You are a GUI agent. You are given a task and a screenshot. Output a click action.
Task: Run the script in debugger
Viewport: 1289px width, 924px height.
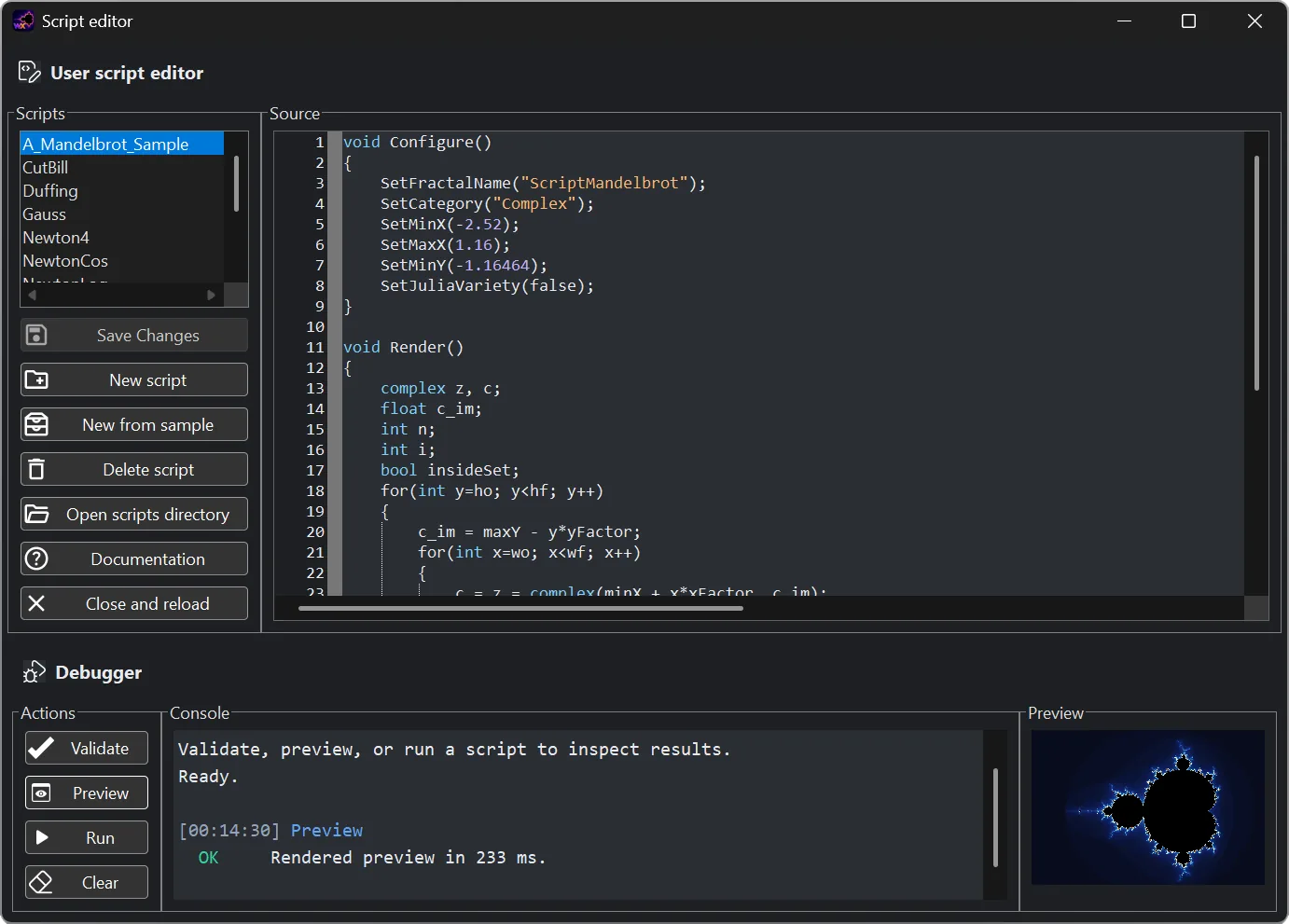pyautogui.click(x=87, y=837)
